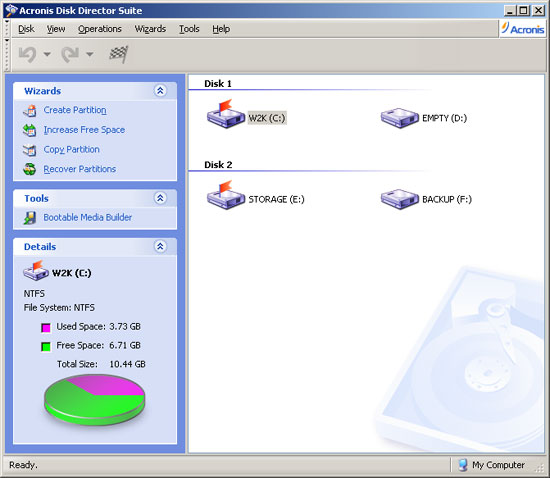Click the My Computer status bar item
The height and width of the screenshot is (478, 550).
491,465
